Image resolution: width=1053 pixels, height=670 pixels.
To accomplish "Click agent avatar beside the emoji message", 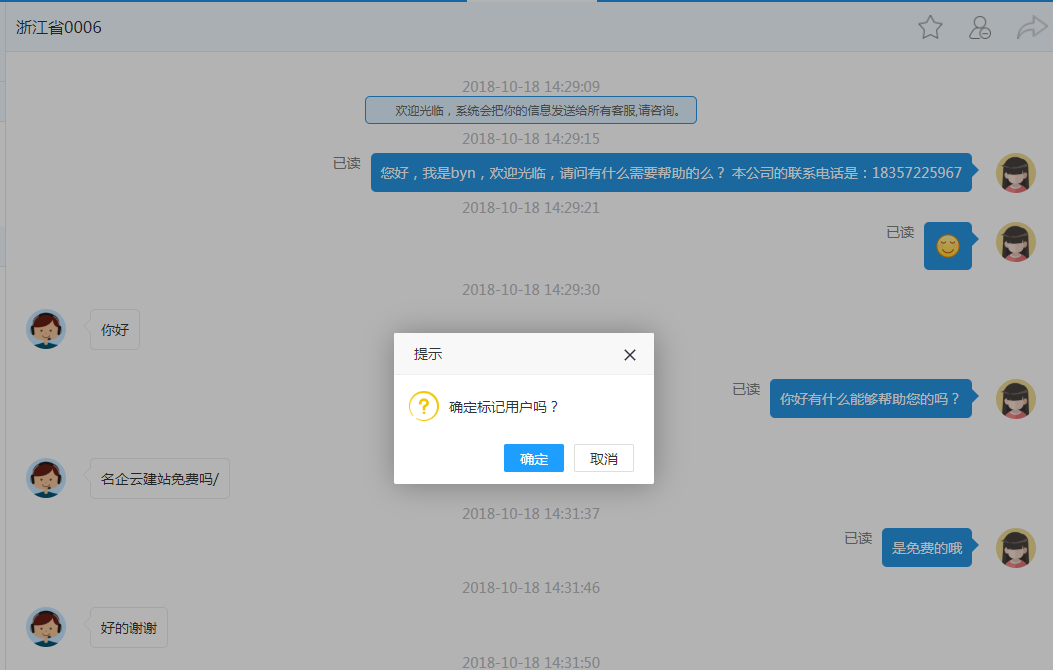I will [1015, 242].
